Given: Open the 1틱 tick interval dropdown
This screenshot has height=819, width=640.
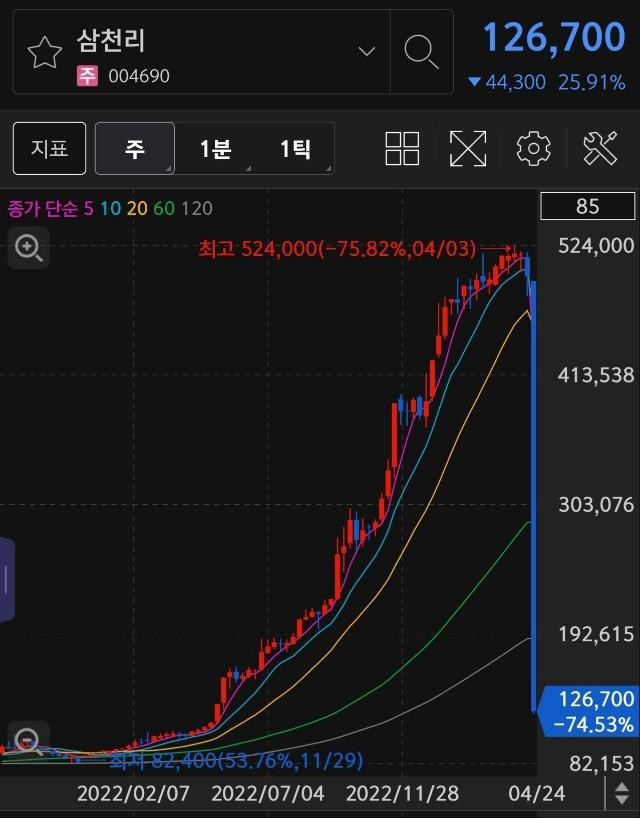Looking at the screenshot, I should tap(295, 149).
